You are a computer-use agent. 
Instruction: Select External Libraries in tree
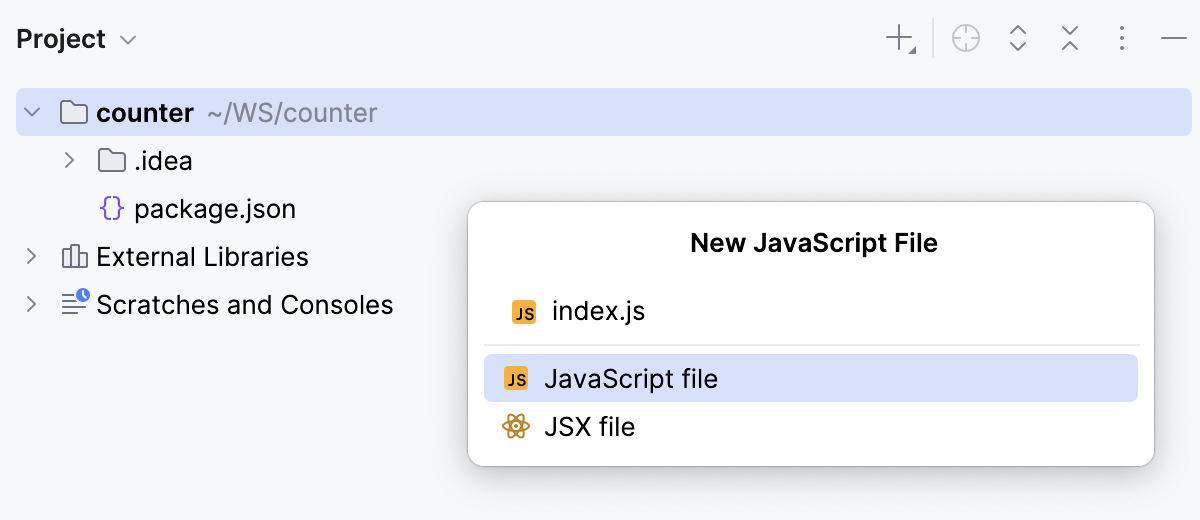click(202, 257)
